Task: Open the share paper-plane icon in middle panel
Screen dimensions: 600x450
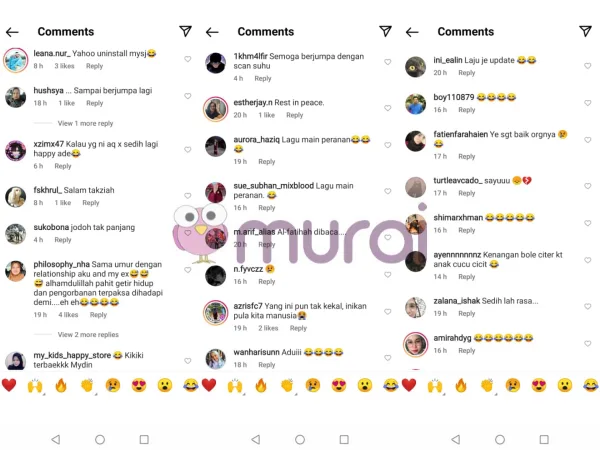Action: coord(385,31)
